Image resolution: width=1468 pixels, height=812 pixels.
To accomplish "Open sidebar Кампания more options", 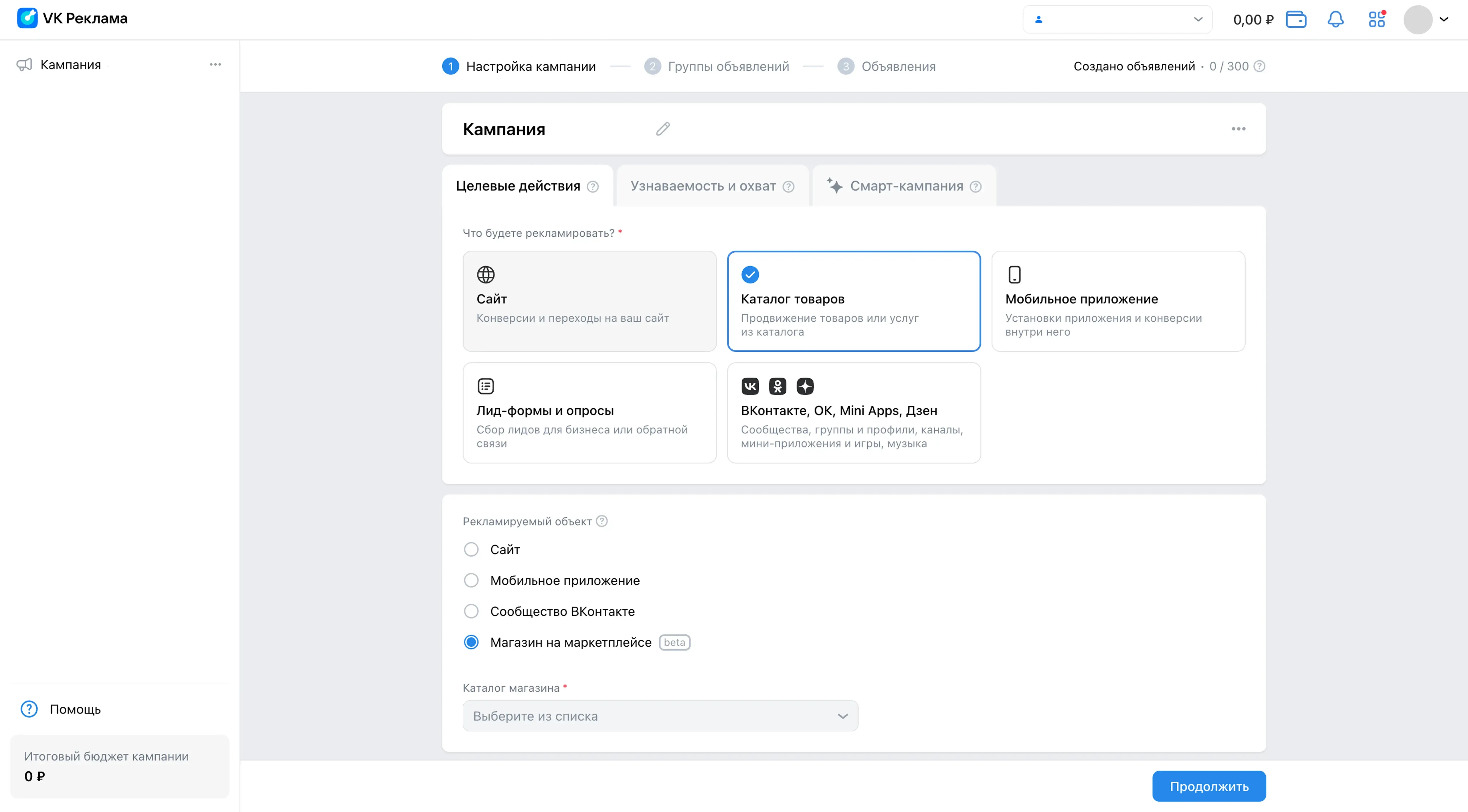I will pos(215,64).
